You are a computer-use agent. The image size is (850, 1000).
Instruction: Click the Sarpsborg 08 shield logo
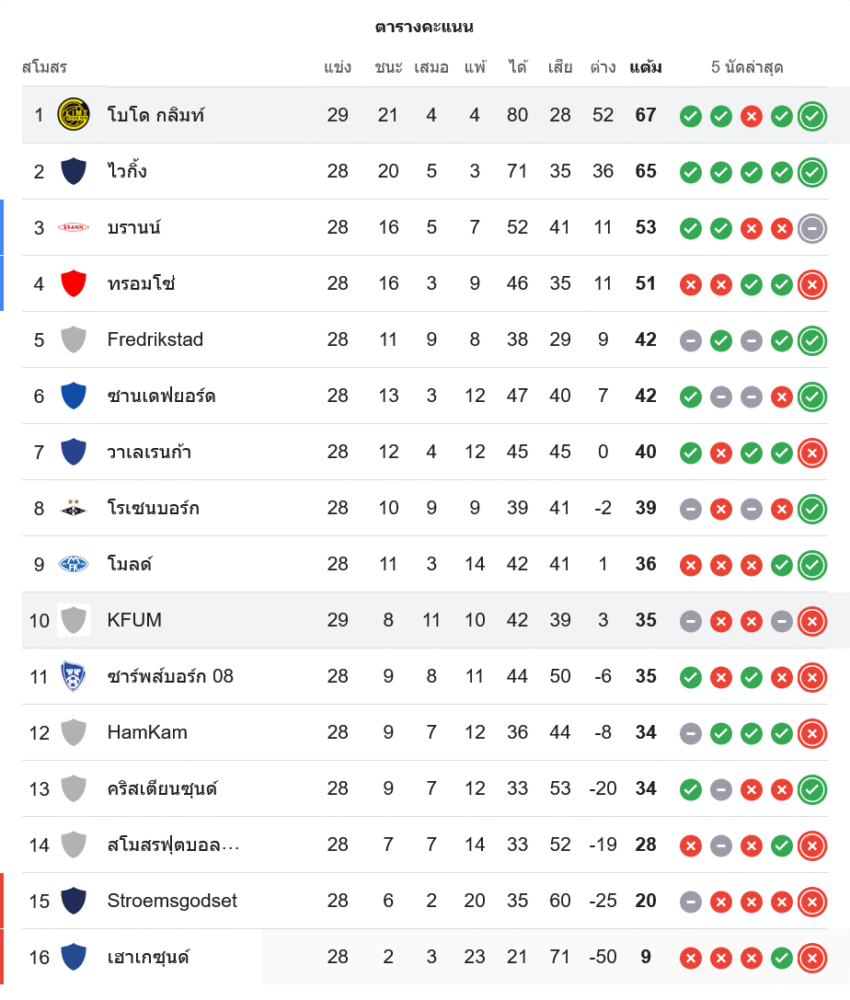(73, 676)
